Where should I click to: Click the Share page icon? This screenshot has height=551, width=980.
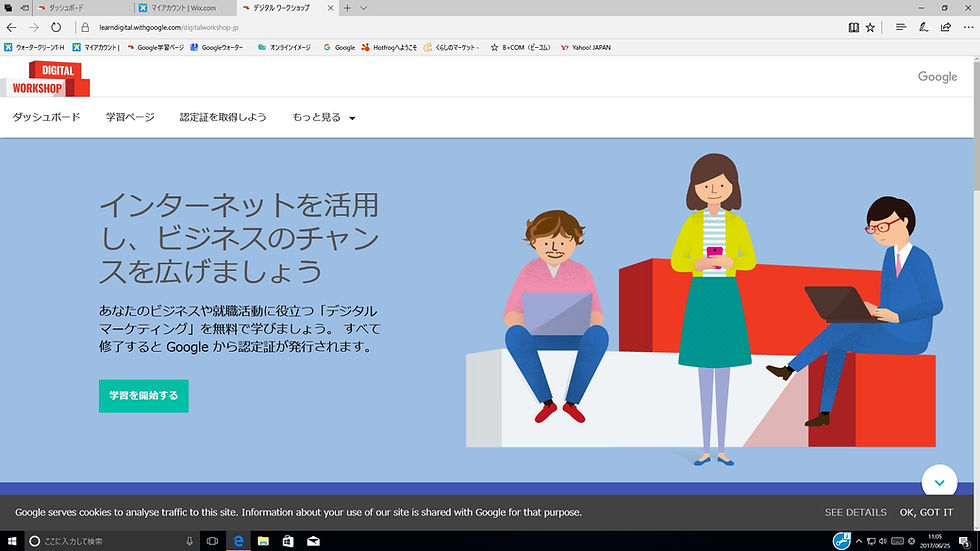pyautogui.click(x=946, y=27)
